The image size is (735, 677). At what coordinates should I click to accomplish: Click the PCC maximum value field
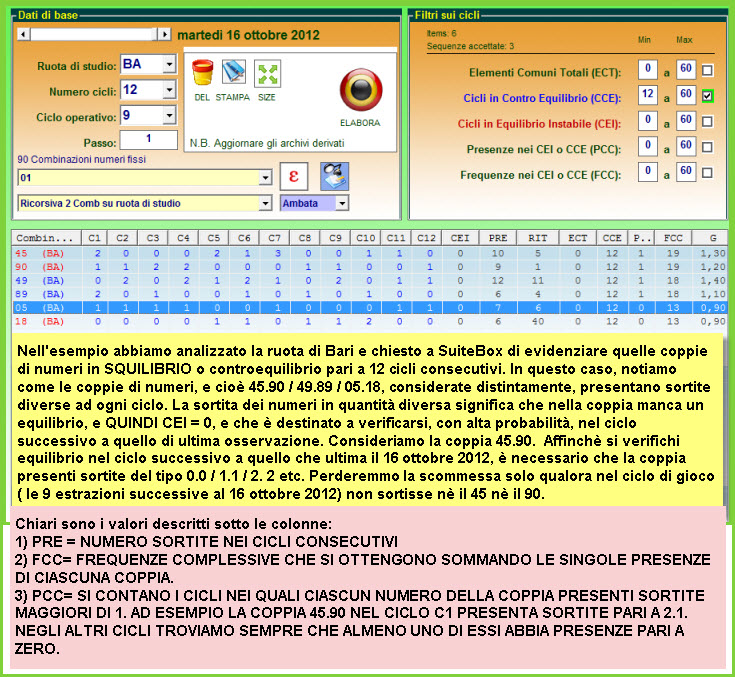pos(686,146)
